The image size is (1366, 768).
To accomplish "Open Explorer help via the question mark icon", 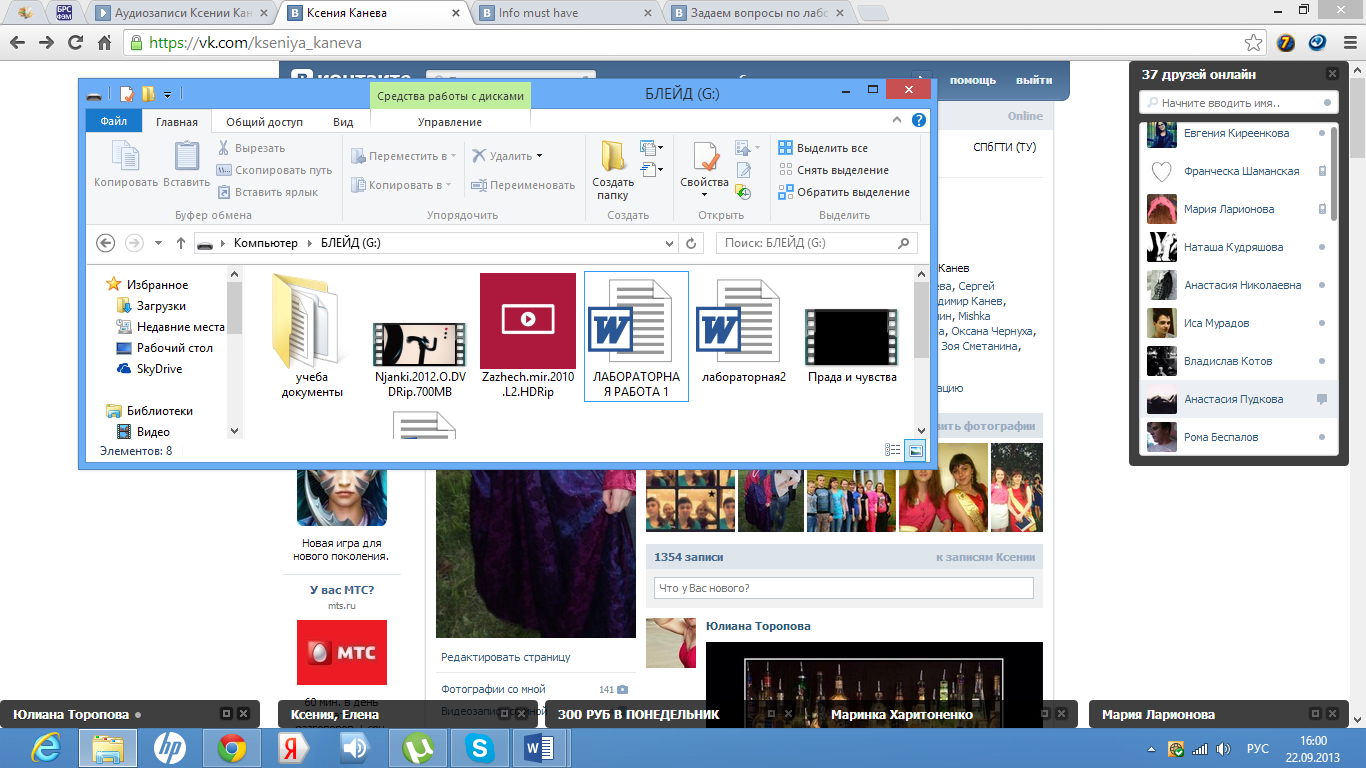I will (x=919, y=120).
